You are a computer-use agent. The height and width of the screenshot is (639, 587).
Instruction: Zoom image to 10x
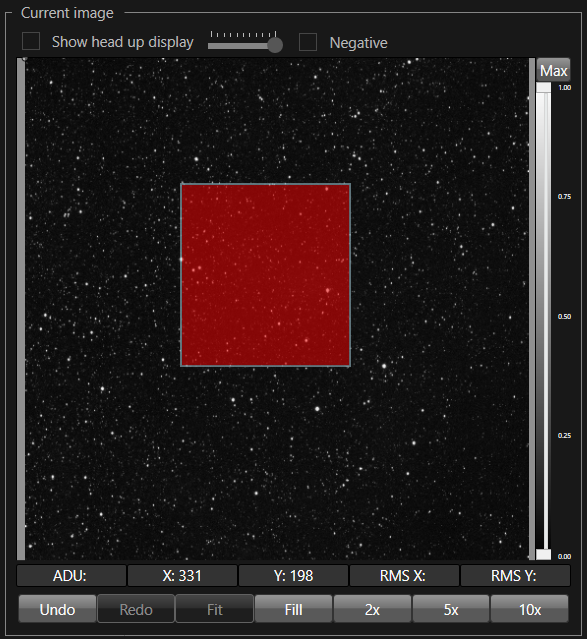(x=530, y=609)
